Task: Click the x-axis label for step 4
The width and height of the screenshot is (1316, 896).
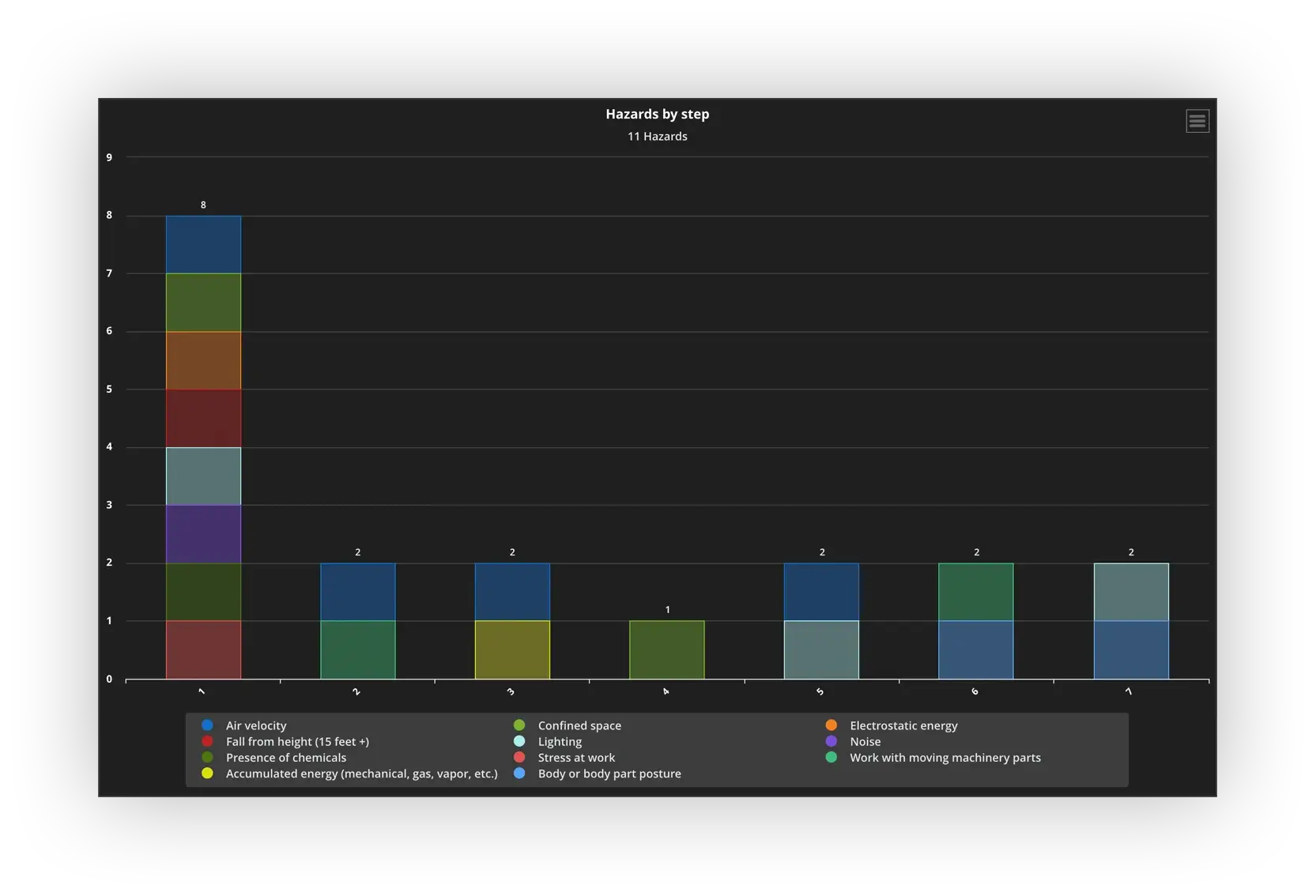Action: coord(666,691)
